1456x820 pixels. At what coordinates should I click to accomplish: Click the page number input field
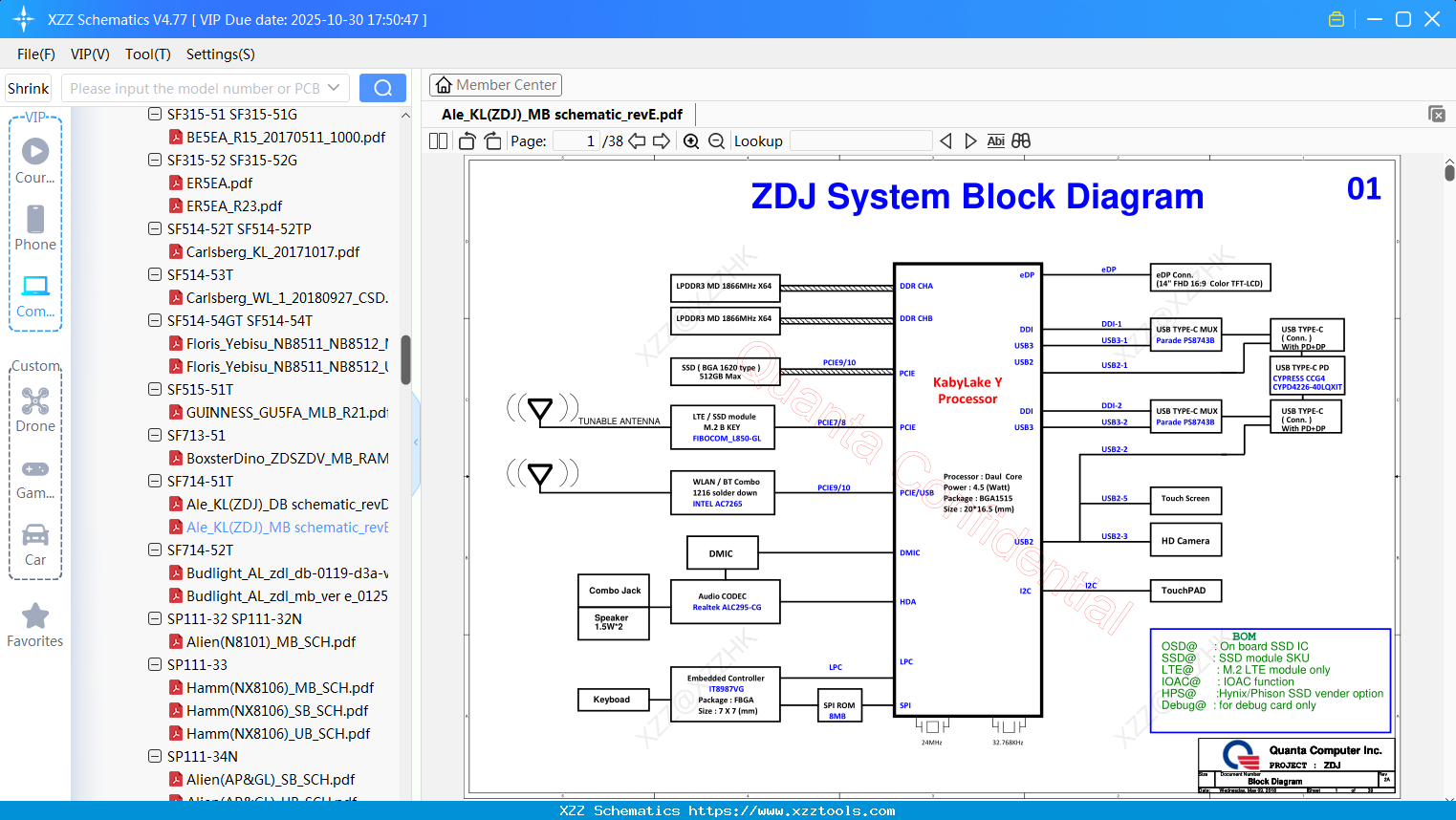pos(576,141)
